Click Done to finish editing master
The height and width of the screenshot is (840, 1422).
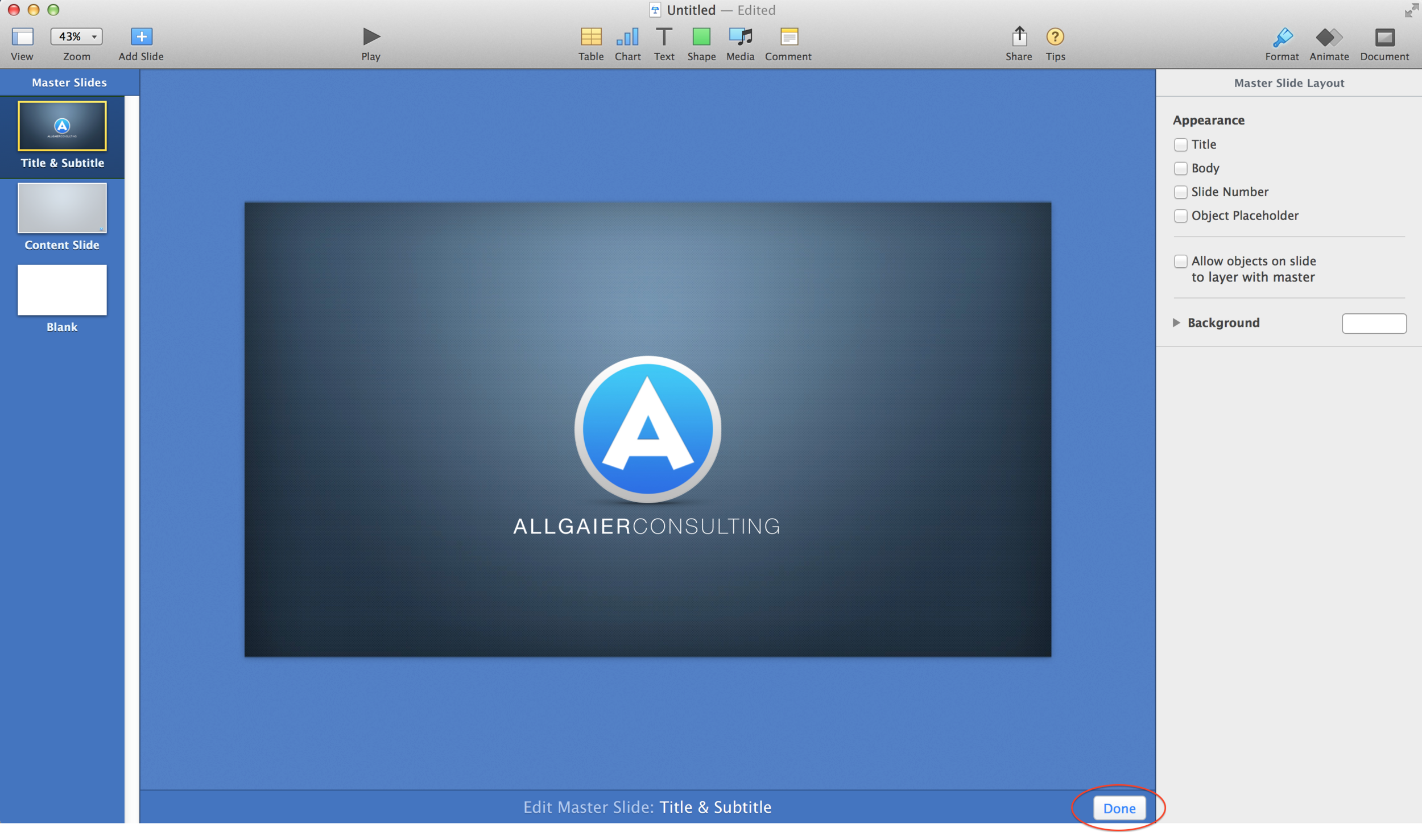[x=1119, y=808]
